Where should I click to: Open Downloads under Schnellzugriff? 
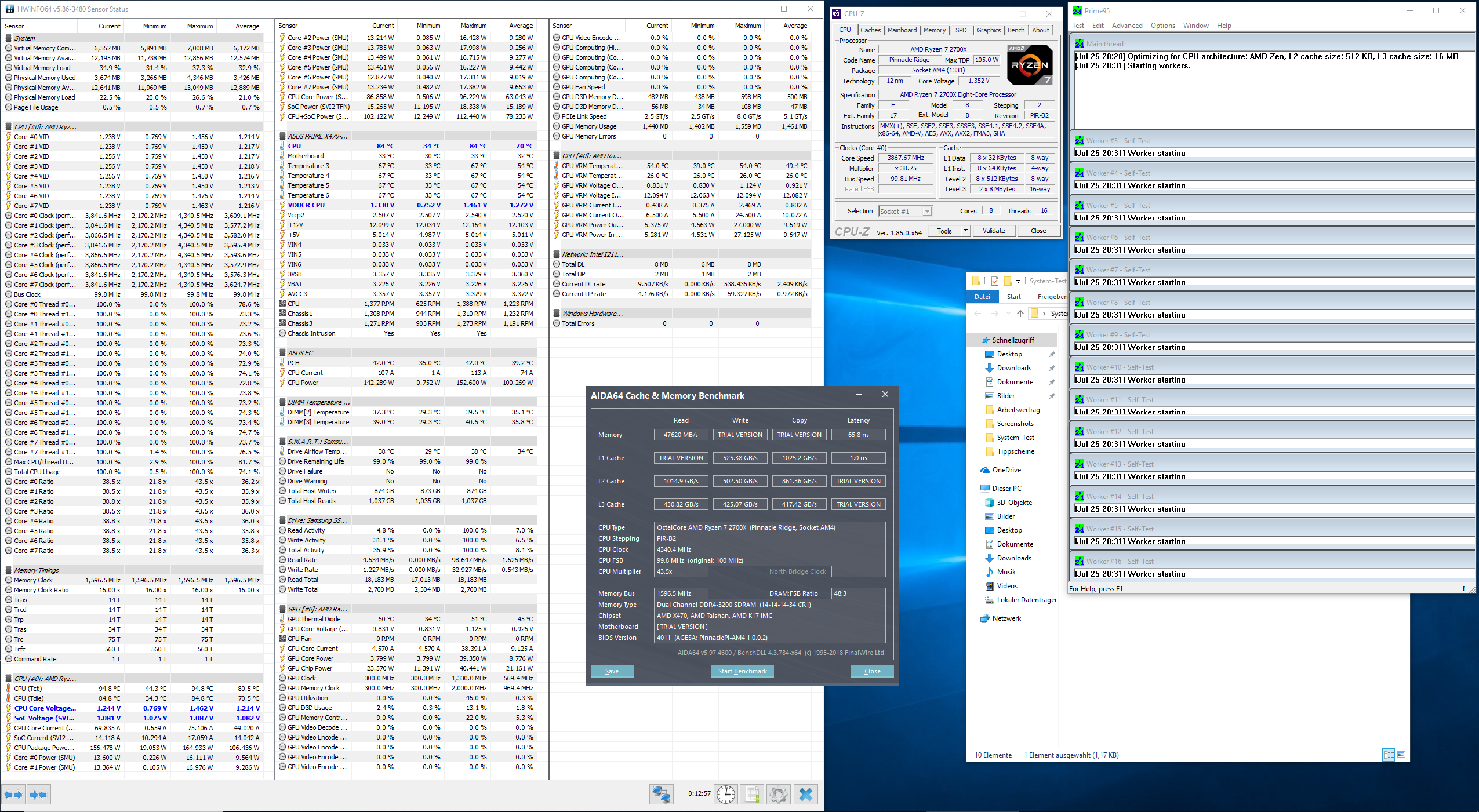[x=1013, y=368]
